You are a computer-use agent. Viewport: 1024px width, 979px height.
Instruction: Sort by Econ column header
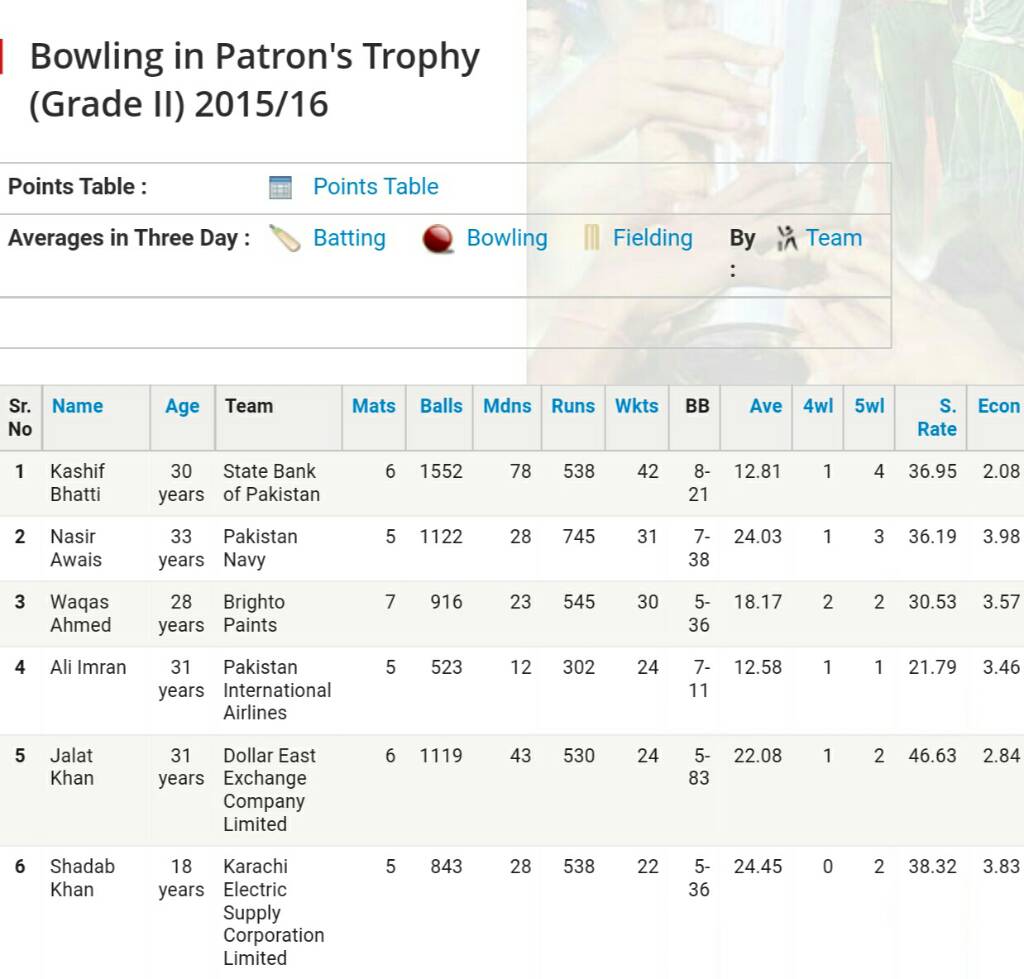(998, 406)
